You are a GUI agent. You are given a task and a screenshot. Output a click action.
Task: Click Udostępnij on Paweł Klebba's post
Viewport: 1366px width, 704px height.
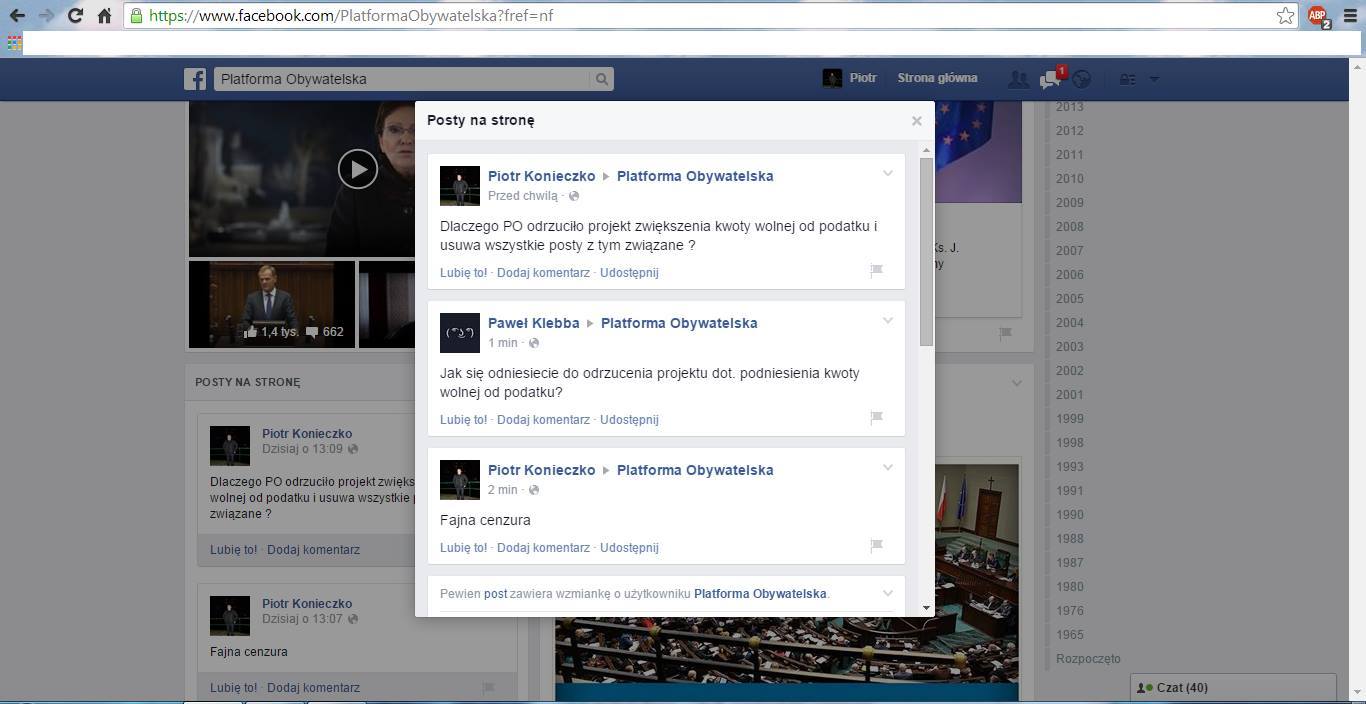tap(629, 420)
